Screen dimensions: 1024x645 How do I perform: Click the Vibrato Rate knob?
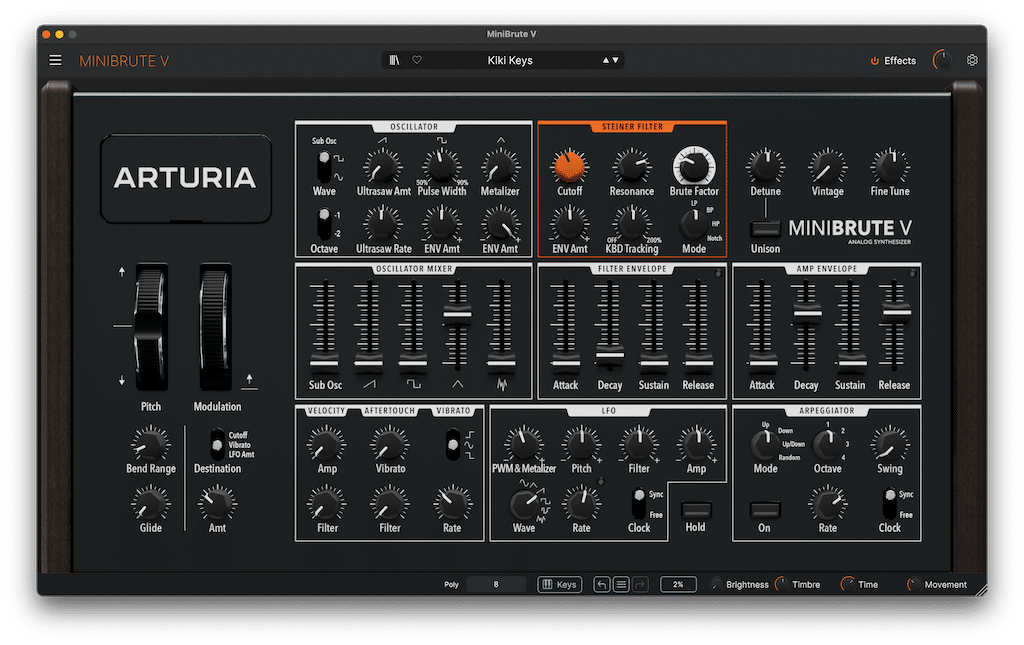point(452,504)
